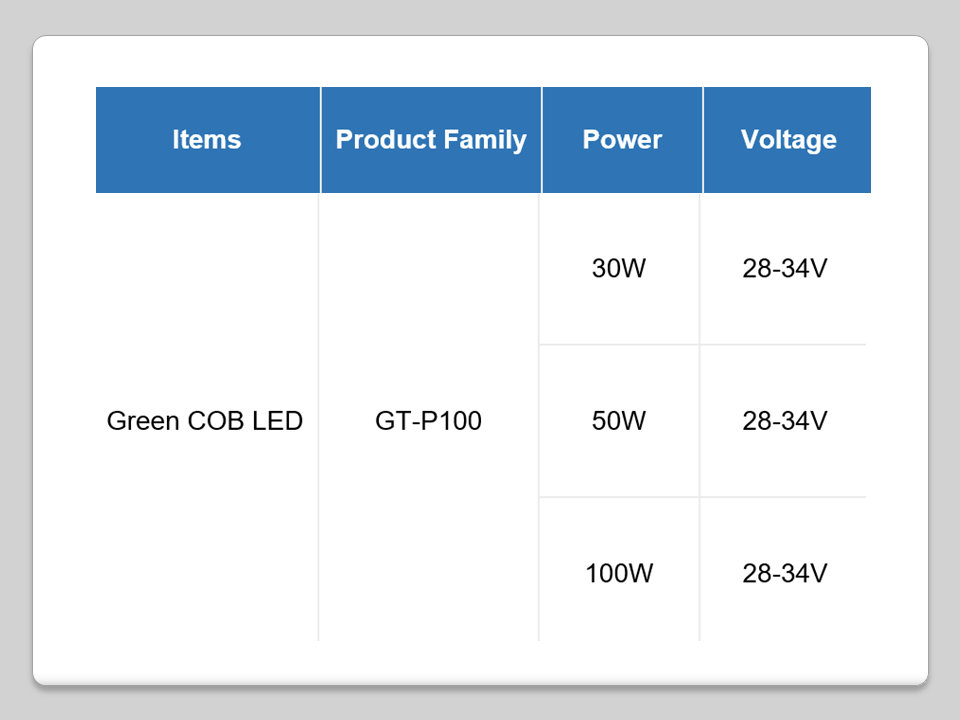The height and width of the screenshot is (720, 960).
Task: Select the Product Family header cell
Action: [x=431, y=140]
